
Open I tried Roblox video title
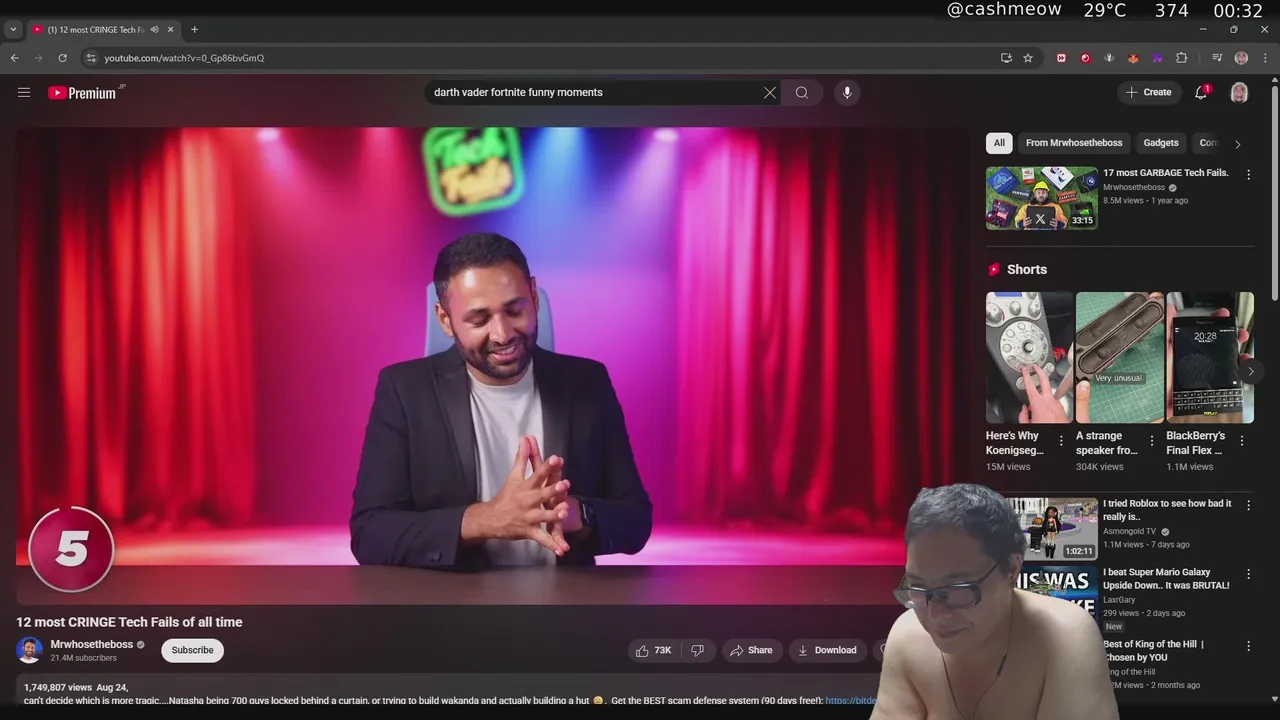coord(1167,510)
